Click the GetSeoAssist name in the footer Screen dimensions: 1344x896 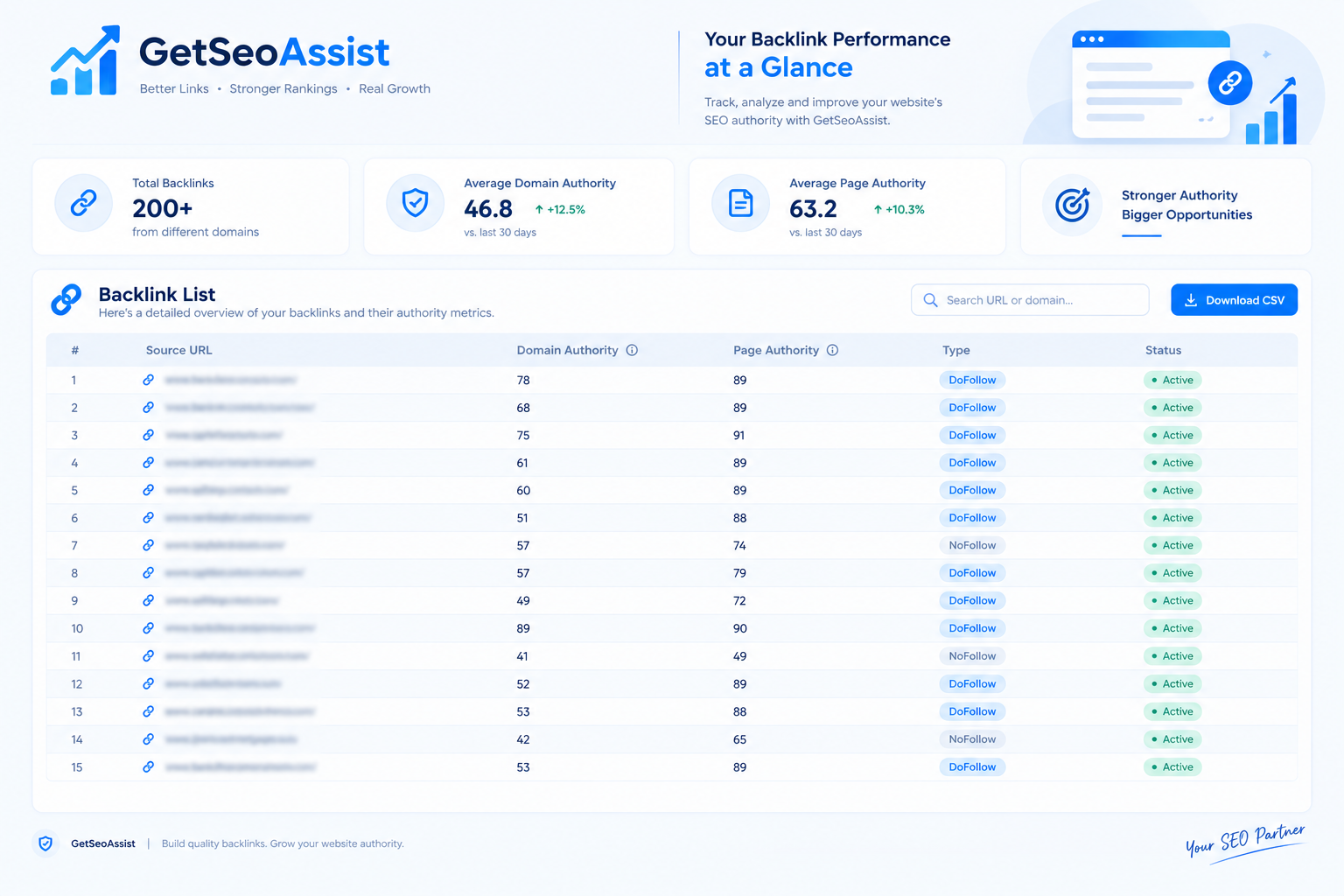click(103, 843)
